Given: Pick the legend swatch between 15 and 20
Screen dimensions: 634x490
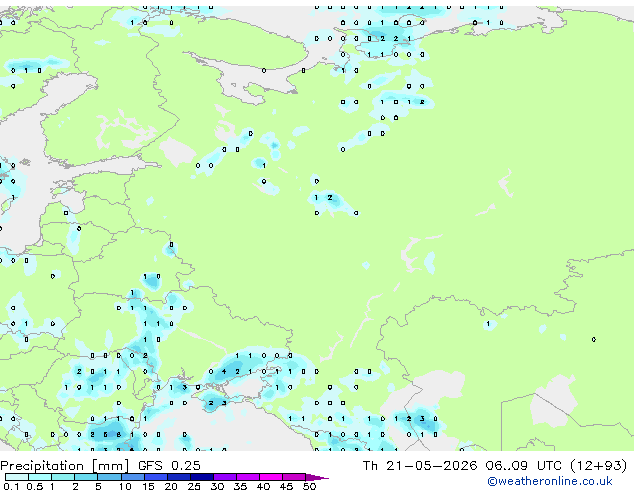Looking at the screenshot, I should pyautogui.click(x=156, y=477).
